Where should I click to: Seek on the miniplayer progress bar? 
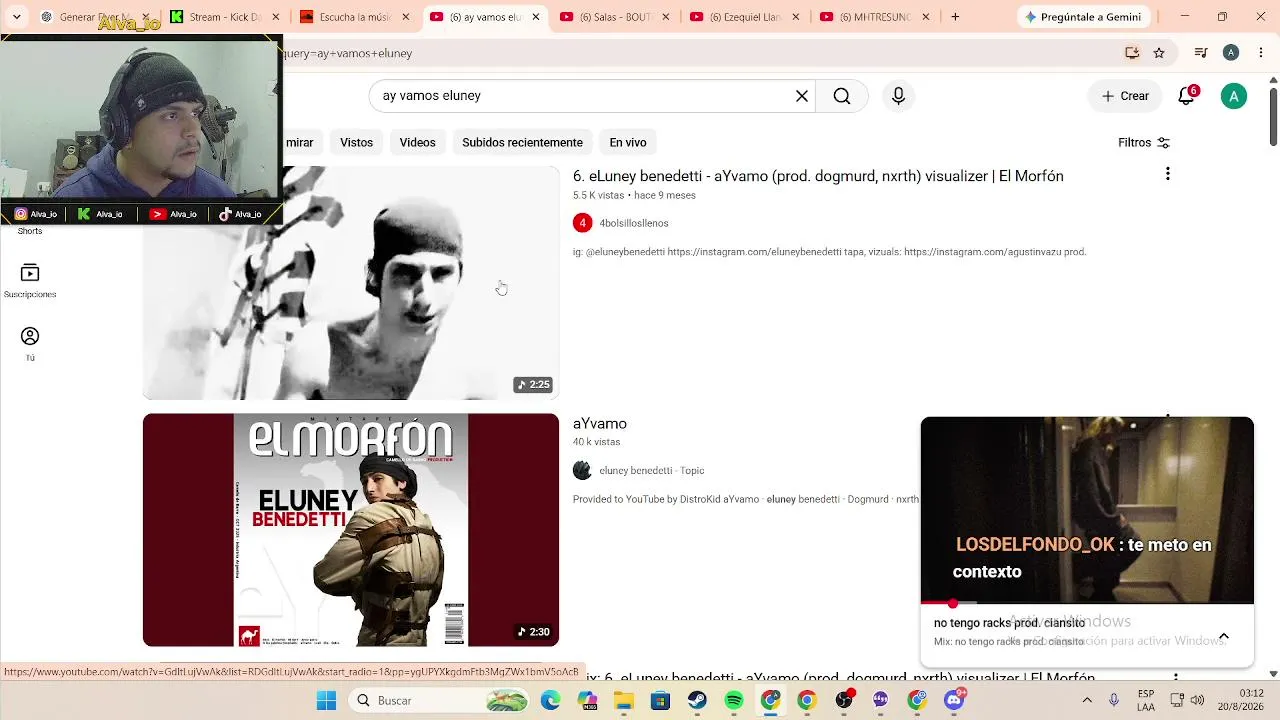pyautogui.click(x=1087, y=603)
